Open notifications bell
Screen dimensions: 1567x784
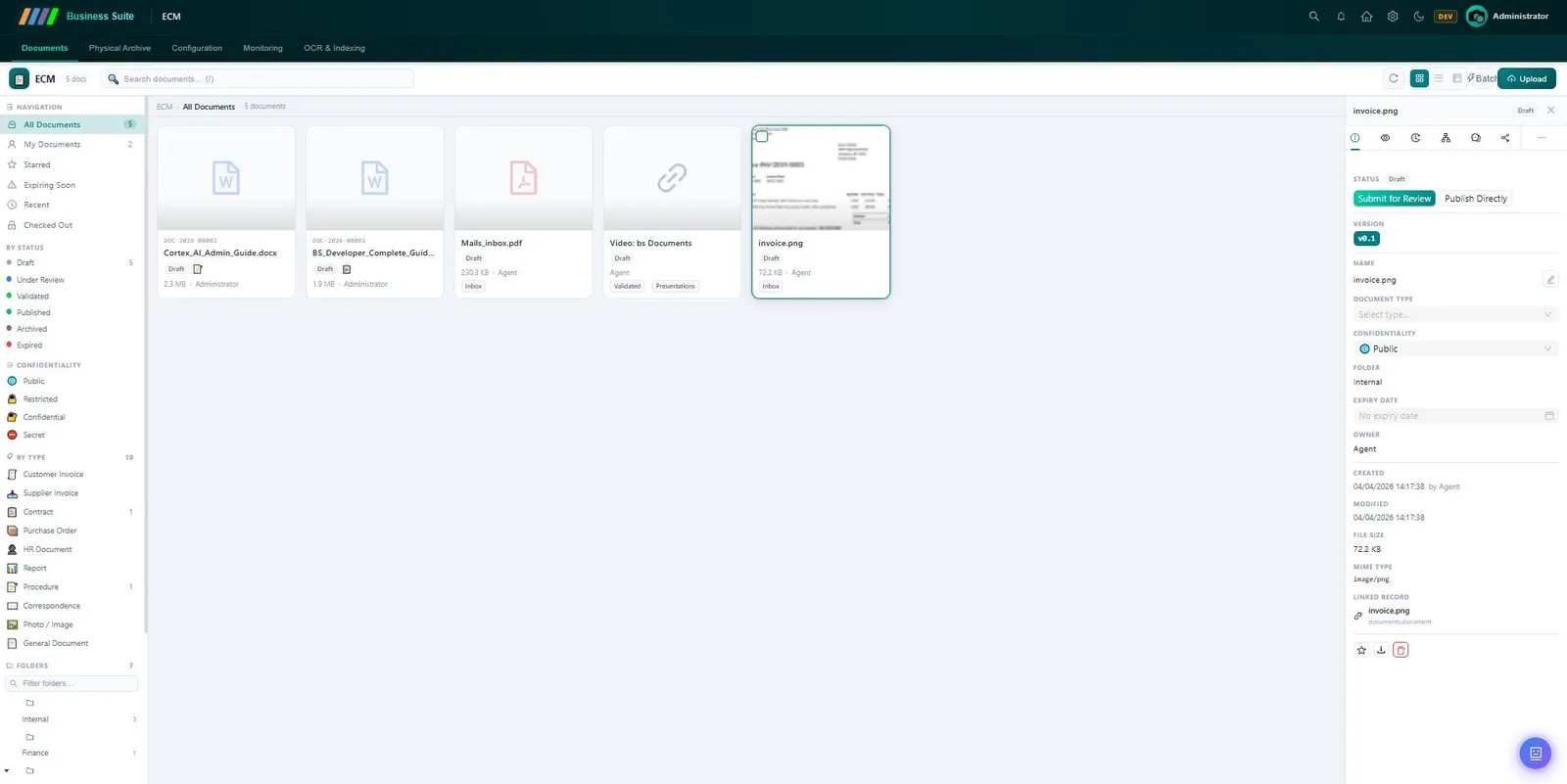(x=1341, y=17)
